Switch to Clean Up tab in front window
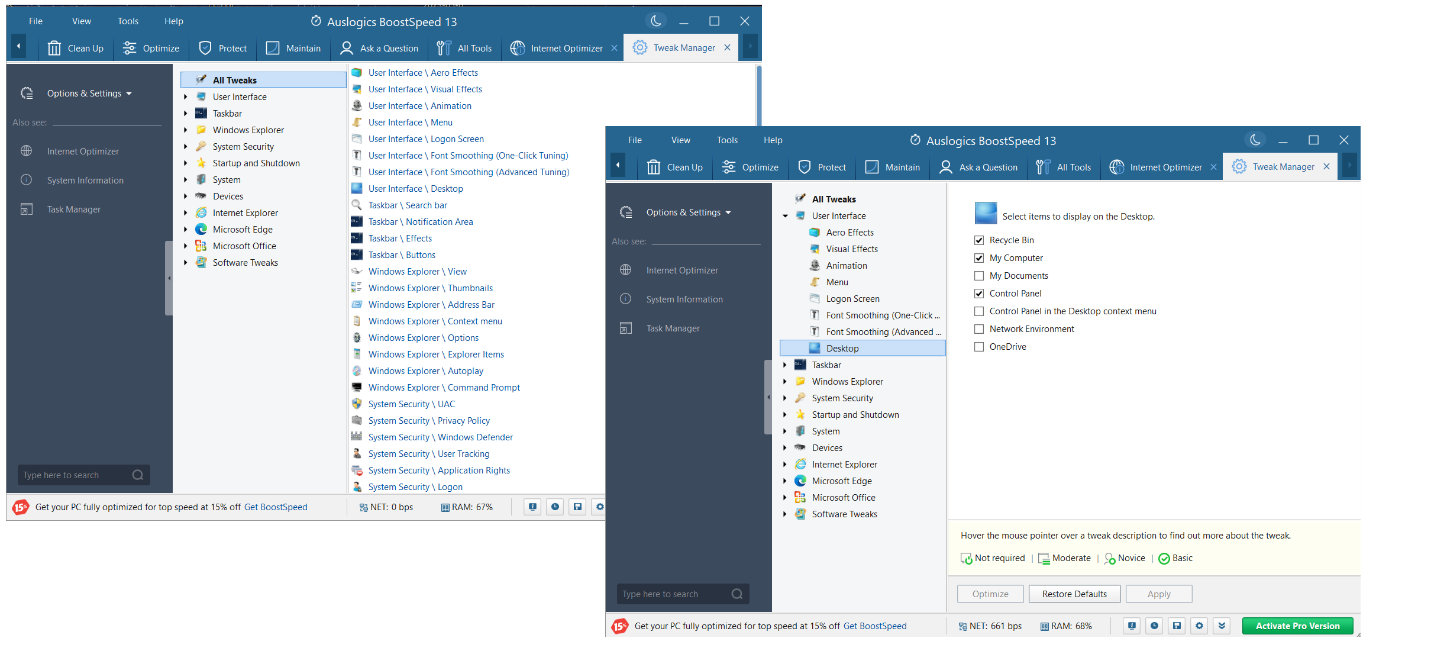1431x667 pixels. [x=674, y=167]
